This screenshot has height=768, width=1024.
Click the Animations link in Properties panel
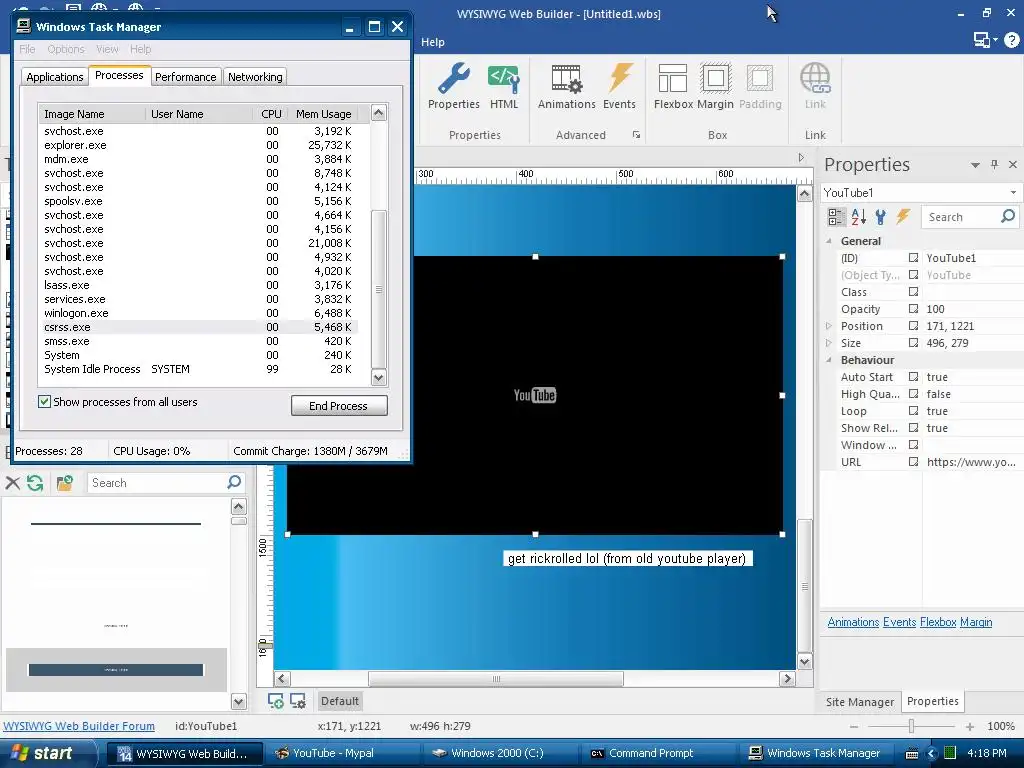(853, 622)
